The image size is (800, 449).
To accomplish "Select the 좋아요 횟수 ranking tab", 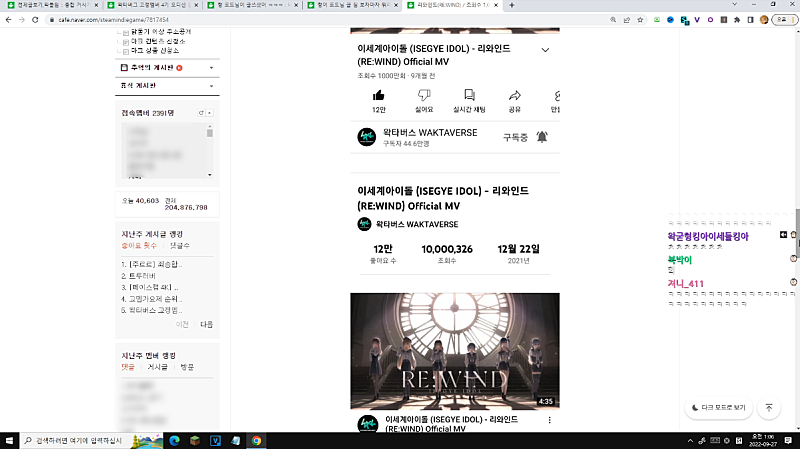I will pyautogui.click(x=139, y=245).
